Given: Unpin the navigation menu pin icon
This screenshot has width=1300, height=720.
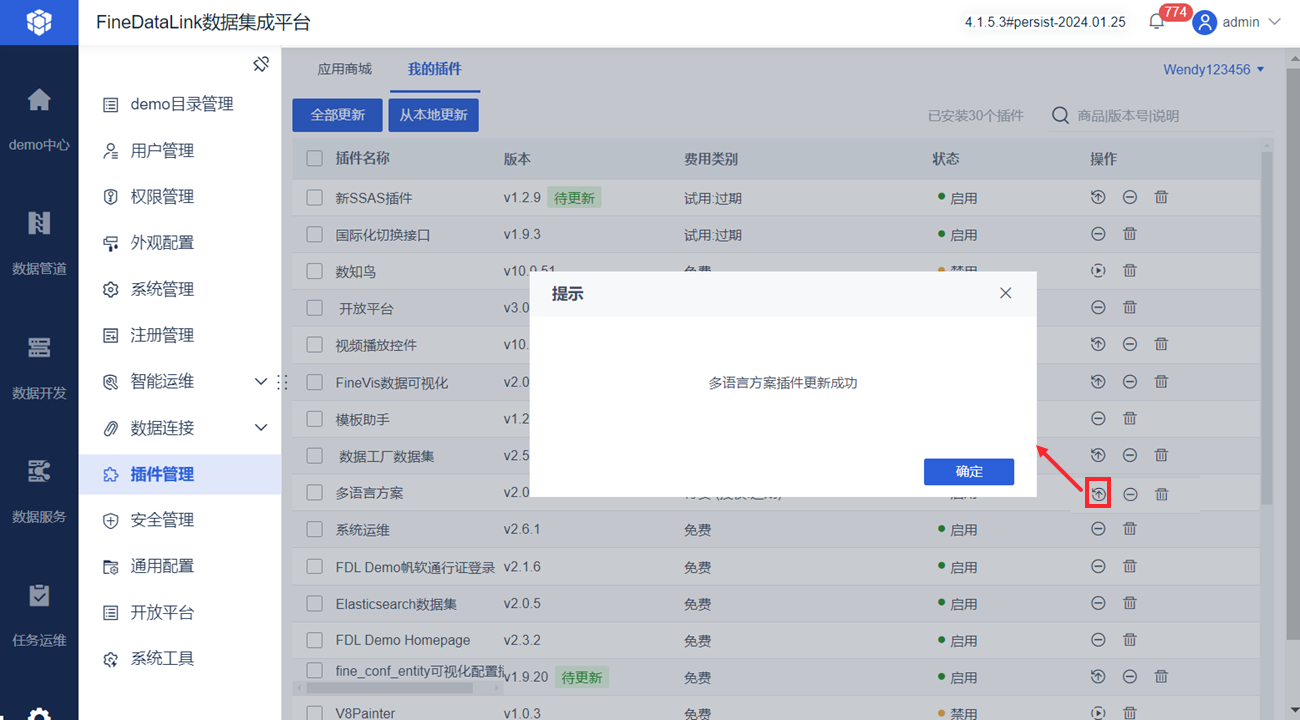Looking at the screenshot, I should pos(261,64).
